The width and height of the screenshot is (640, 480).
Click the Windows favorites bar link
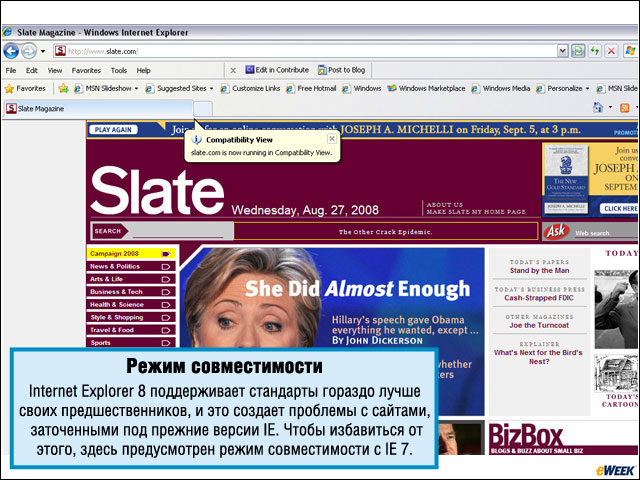362,88
